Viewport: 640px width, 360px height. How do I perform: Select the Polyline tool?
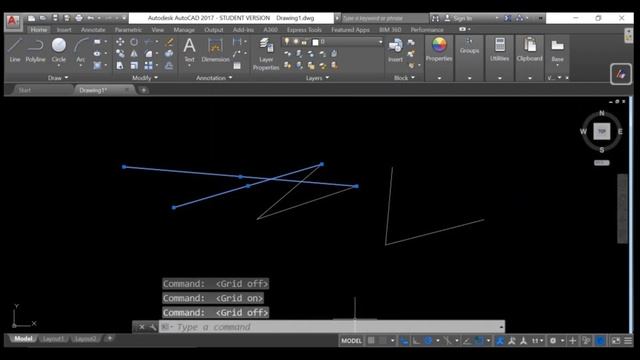[x=36, y=50]
